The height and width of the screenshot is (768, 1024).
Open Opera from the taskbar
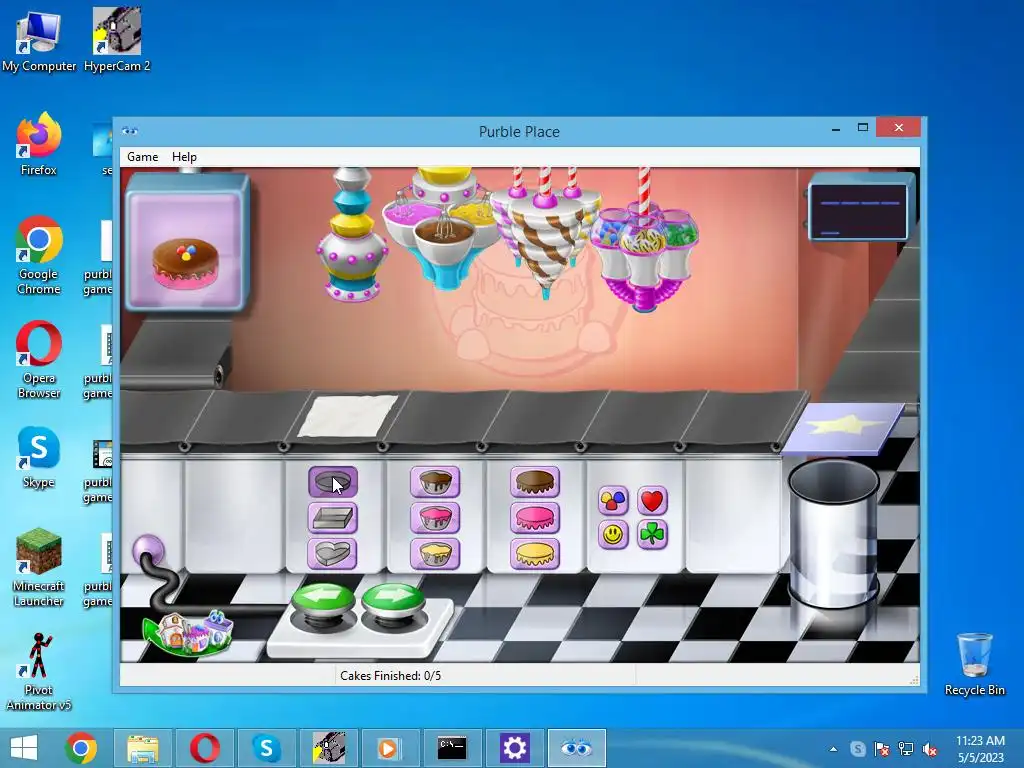(204, 748)
